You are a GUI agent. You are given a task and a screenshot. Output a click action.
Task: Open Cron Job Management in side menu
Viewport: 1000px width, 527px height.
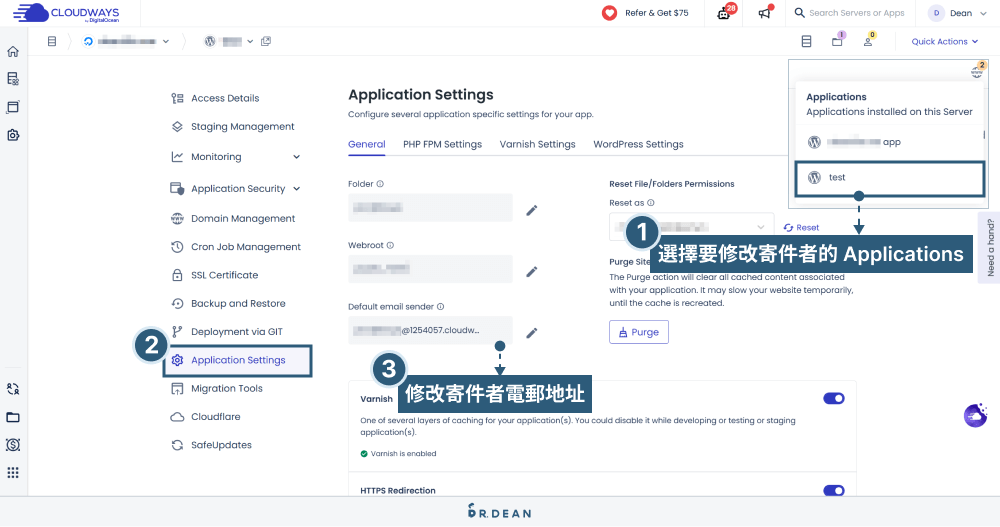246,247
